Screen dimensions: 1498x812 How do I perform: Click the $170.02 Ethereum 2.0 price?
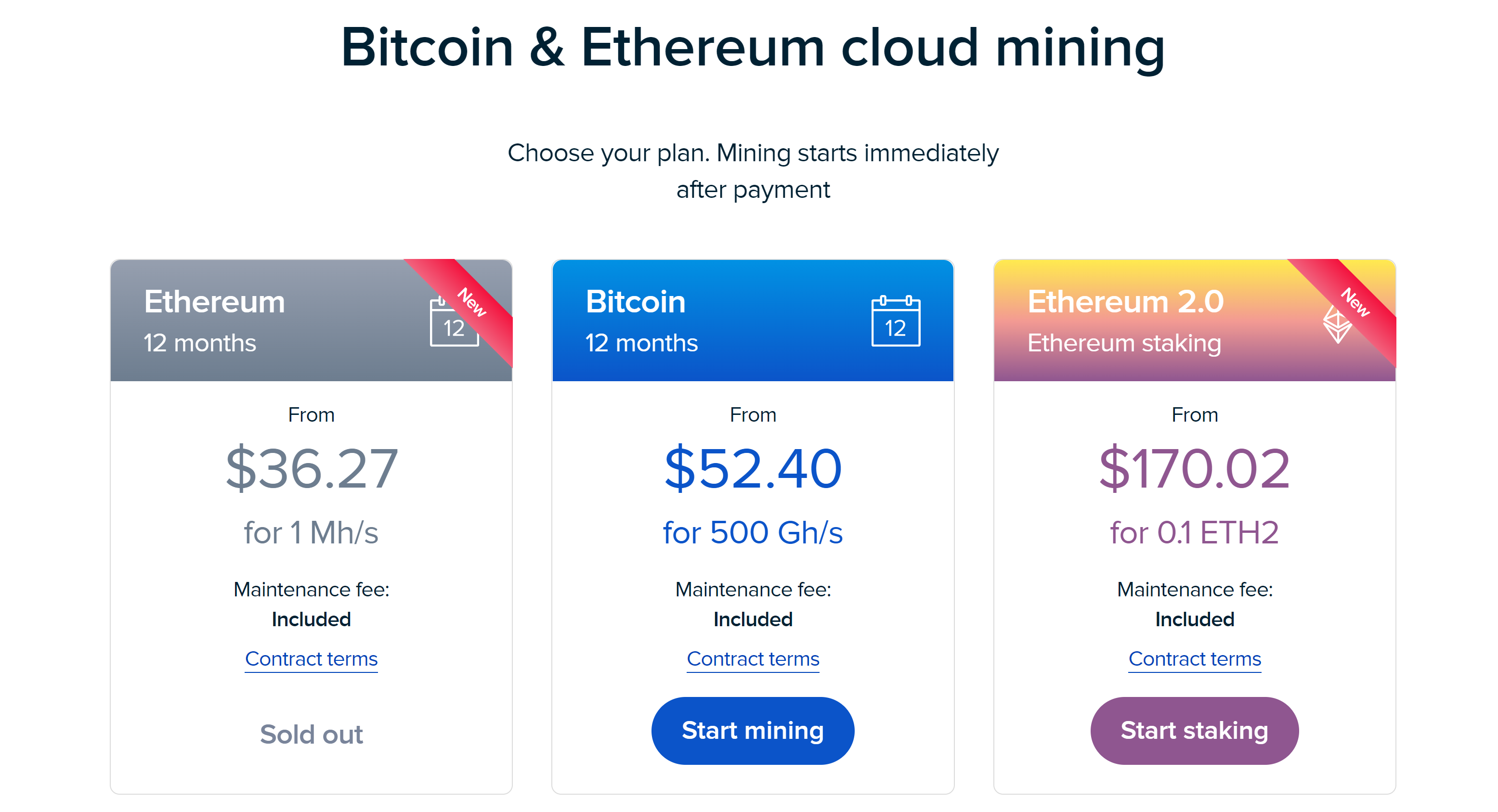(1195, 468)
